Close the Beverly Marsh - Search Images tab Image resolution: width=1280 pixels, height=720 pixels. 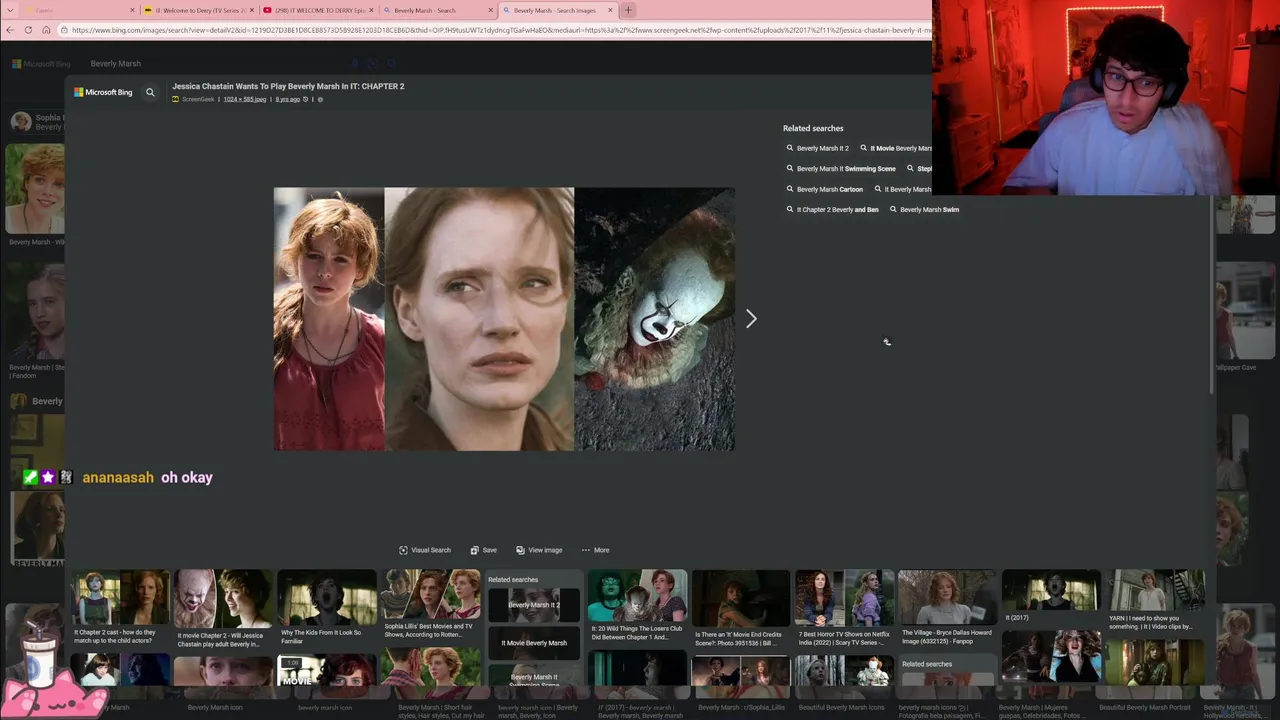tap(610, 10)
